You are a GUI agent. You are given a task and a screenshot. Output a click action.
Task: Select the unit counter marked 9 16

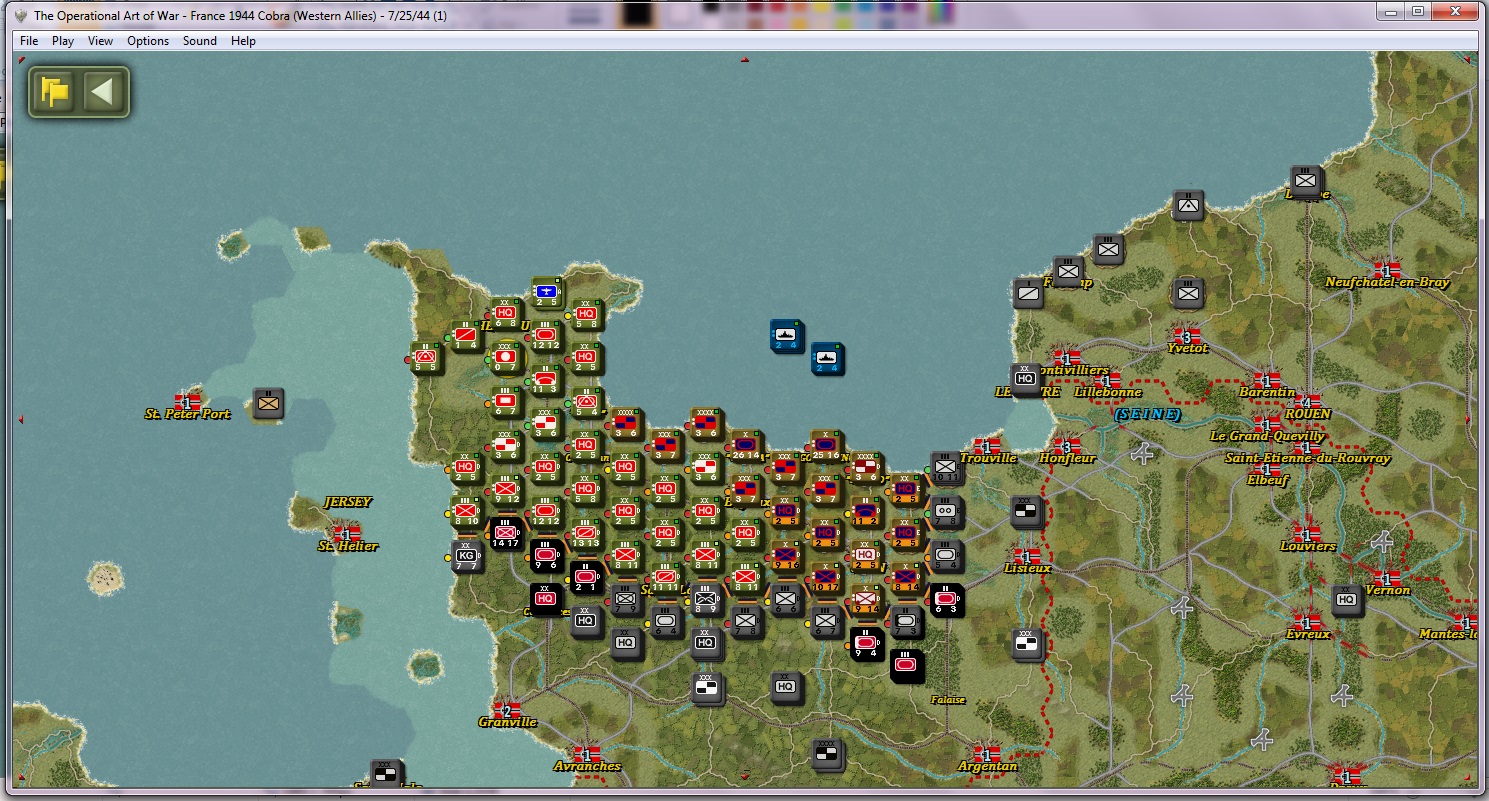click(x=786, y=556)
